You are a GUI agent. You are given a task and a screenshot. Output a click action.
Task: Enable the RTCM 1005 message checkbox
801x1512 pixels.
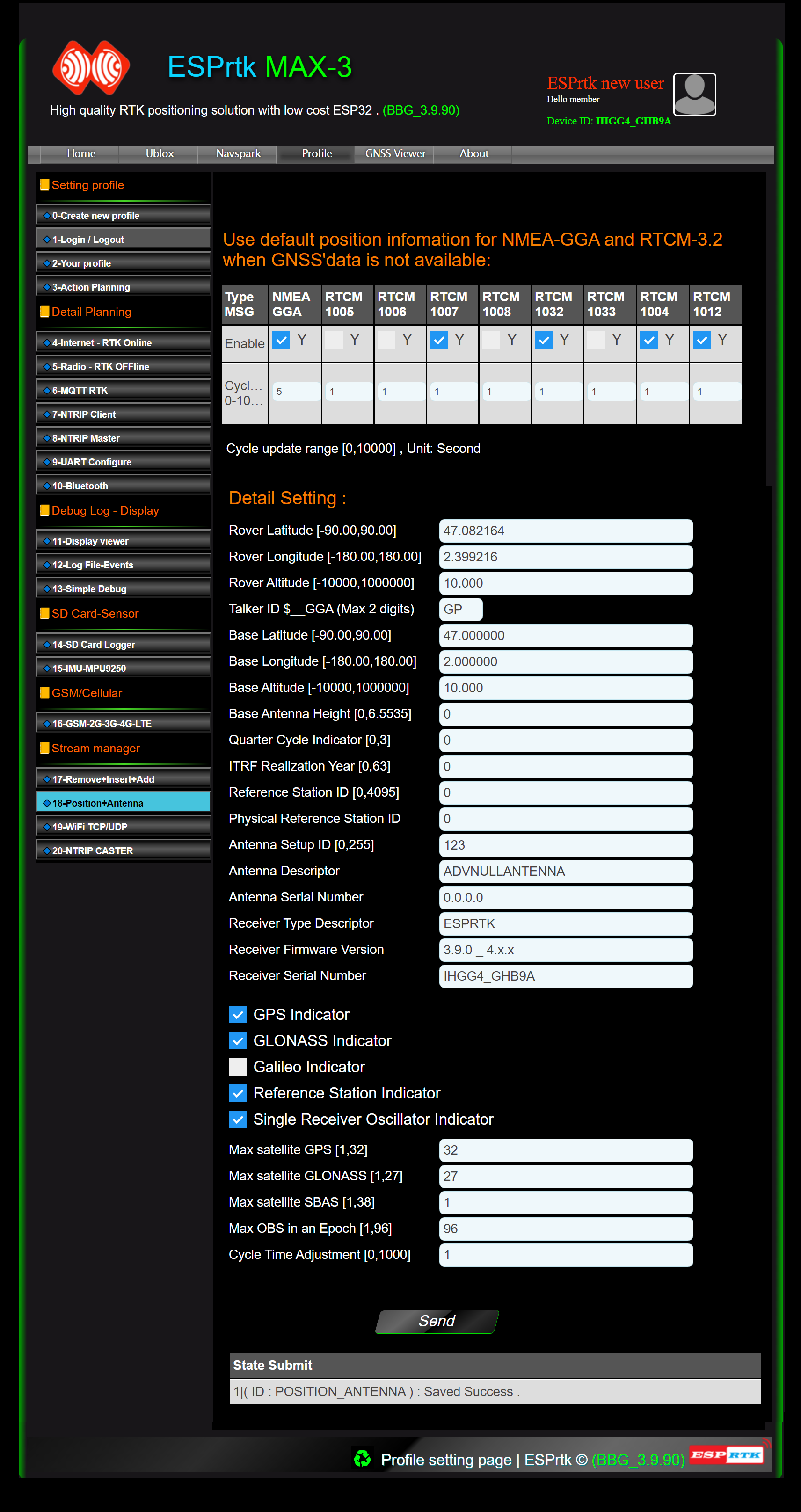point(334,340)
